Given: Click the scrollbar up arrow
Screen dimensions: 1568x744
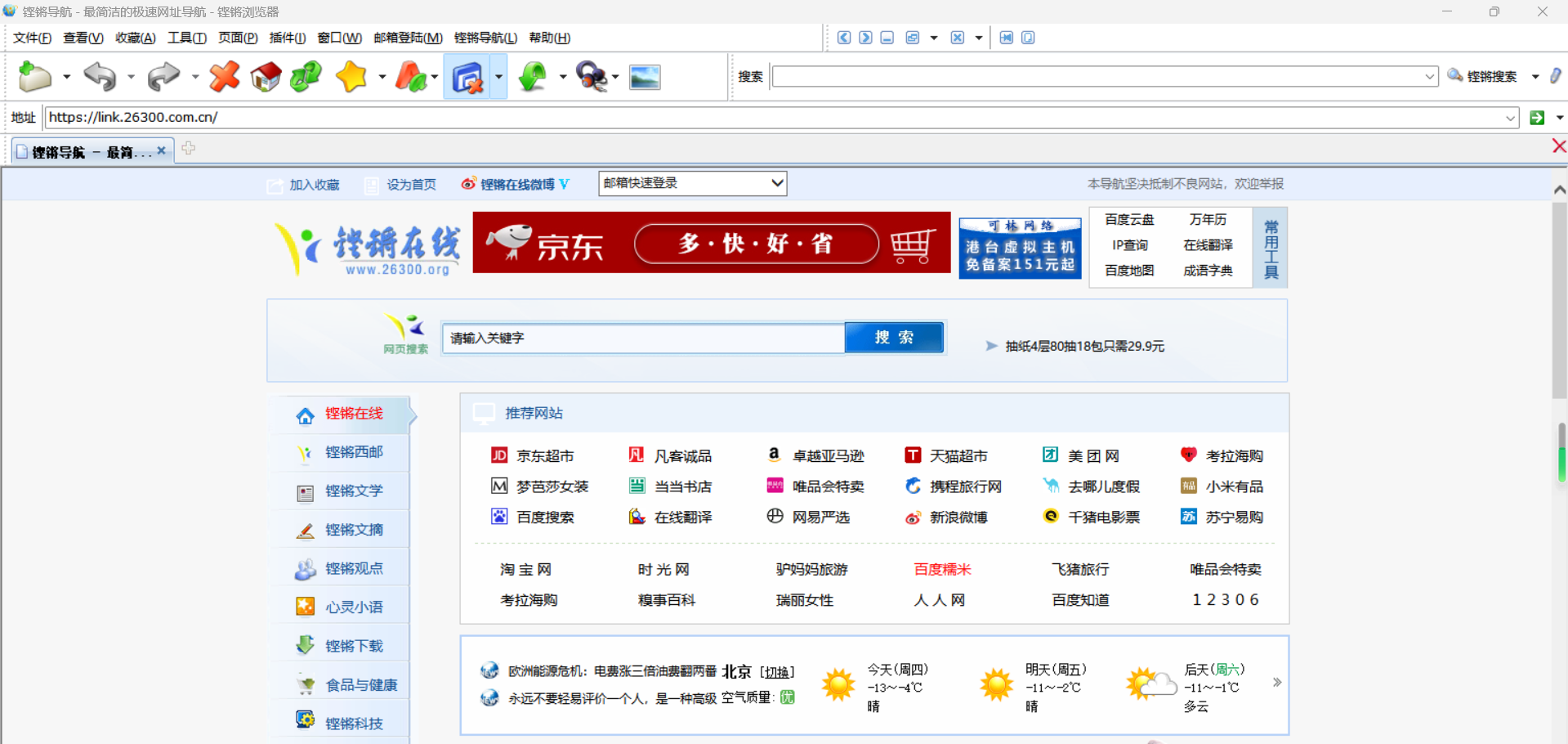Looking at the screenshot, I should point(1560,190).
